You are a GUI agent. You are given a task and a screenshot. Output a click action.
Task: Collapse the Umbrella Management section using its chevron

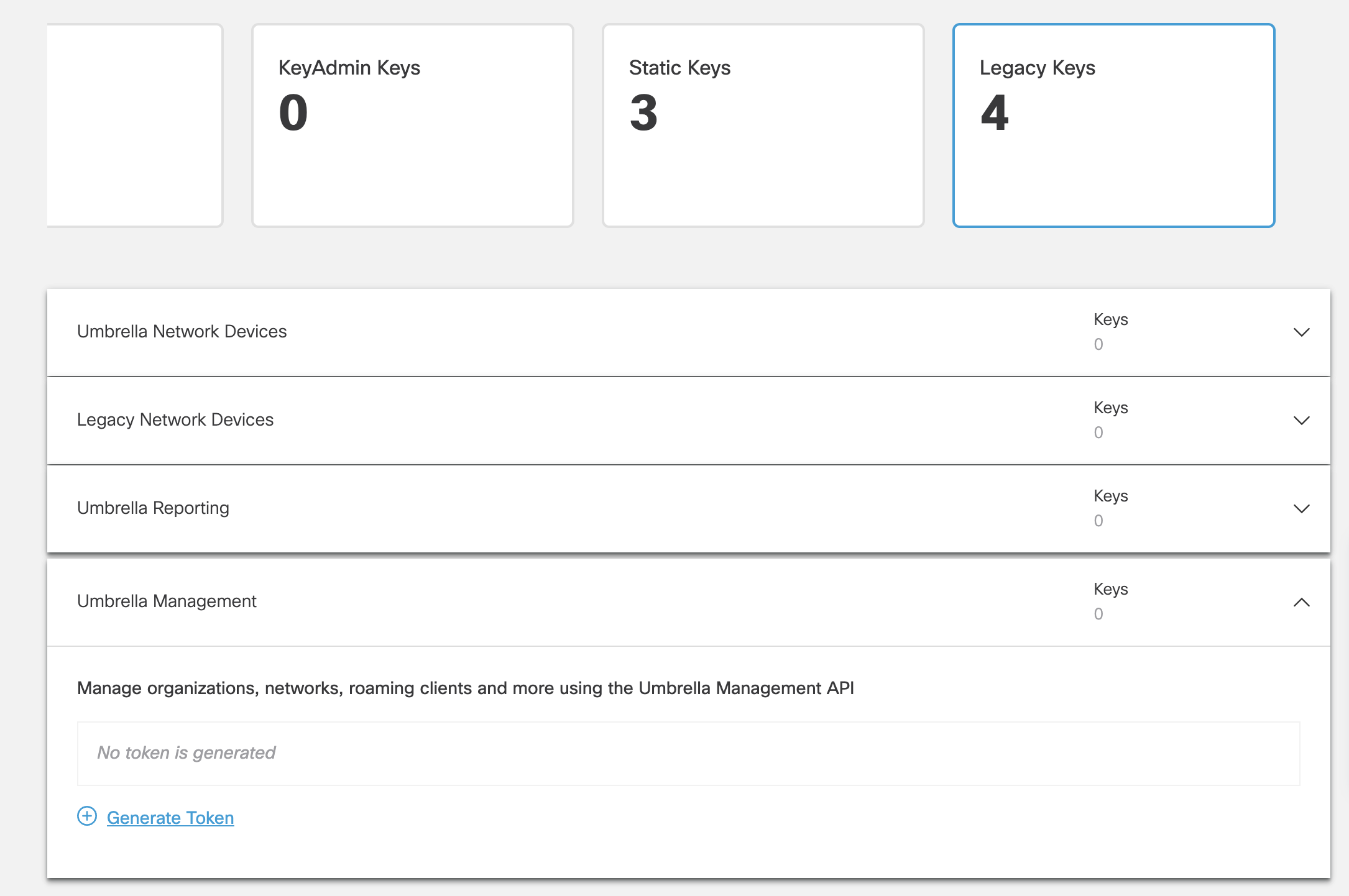(x=1301, y=601)
